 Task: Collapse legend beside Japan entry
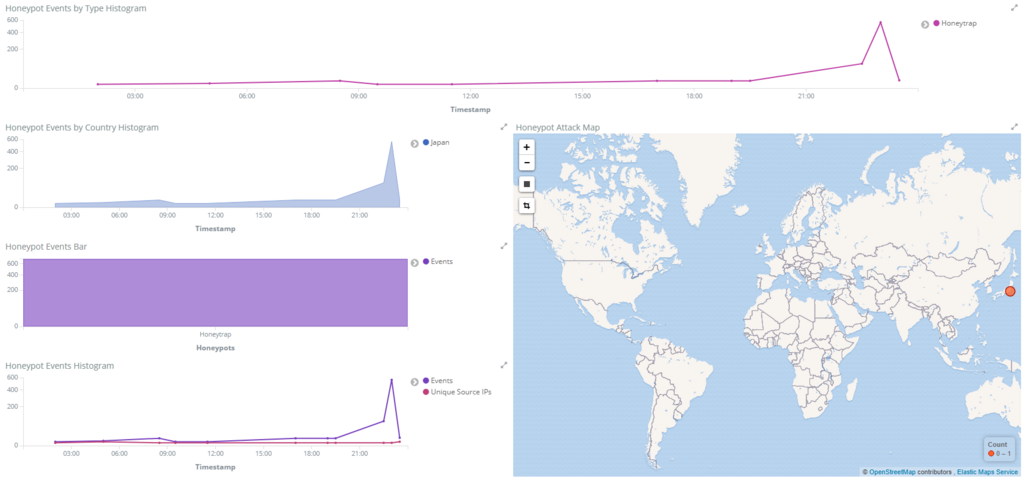415,144
